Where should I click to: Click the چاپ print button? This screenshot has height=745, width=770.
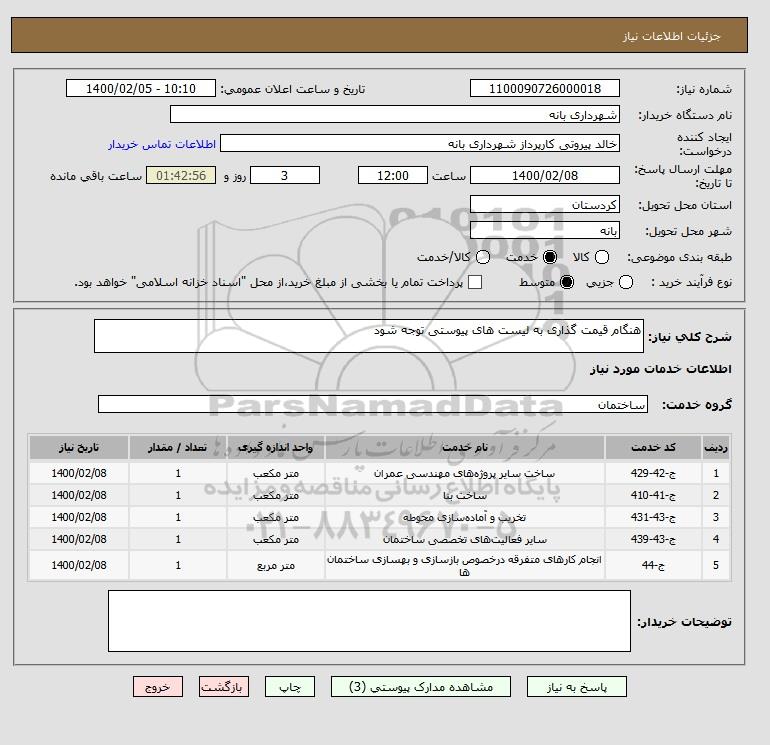pos(290,687)
